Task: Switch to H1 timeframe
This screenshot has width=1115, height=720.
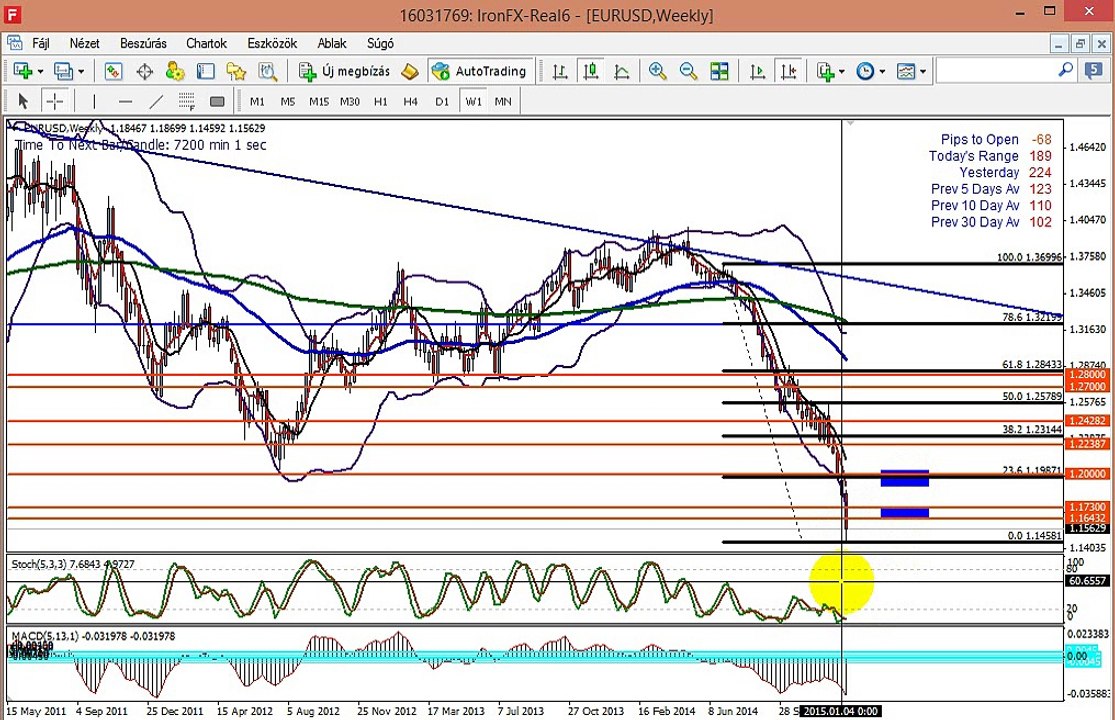Action: click(380, 102)
